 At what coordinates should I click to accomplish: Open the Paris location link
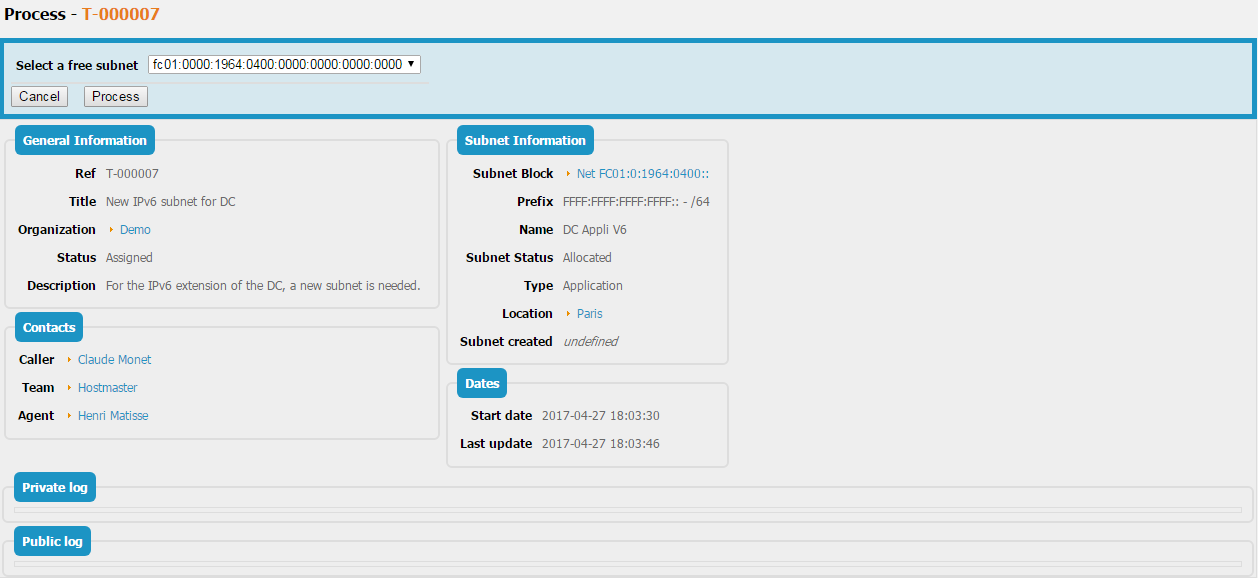tap(589, 314)
